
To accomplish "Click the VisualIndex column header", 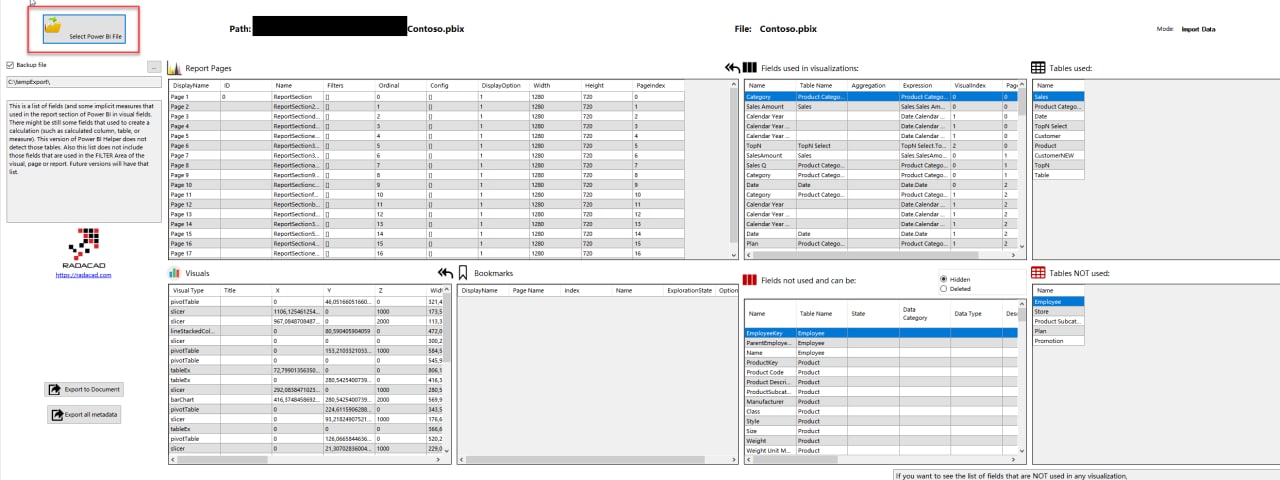I will (977, 86).
